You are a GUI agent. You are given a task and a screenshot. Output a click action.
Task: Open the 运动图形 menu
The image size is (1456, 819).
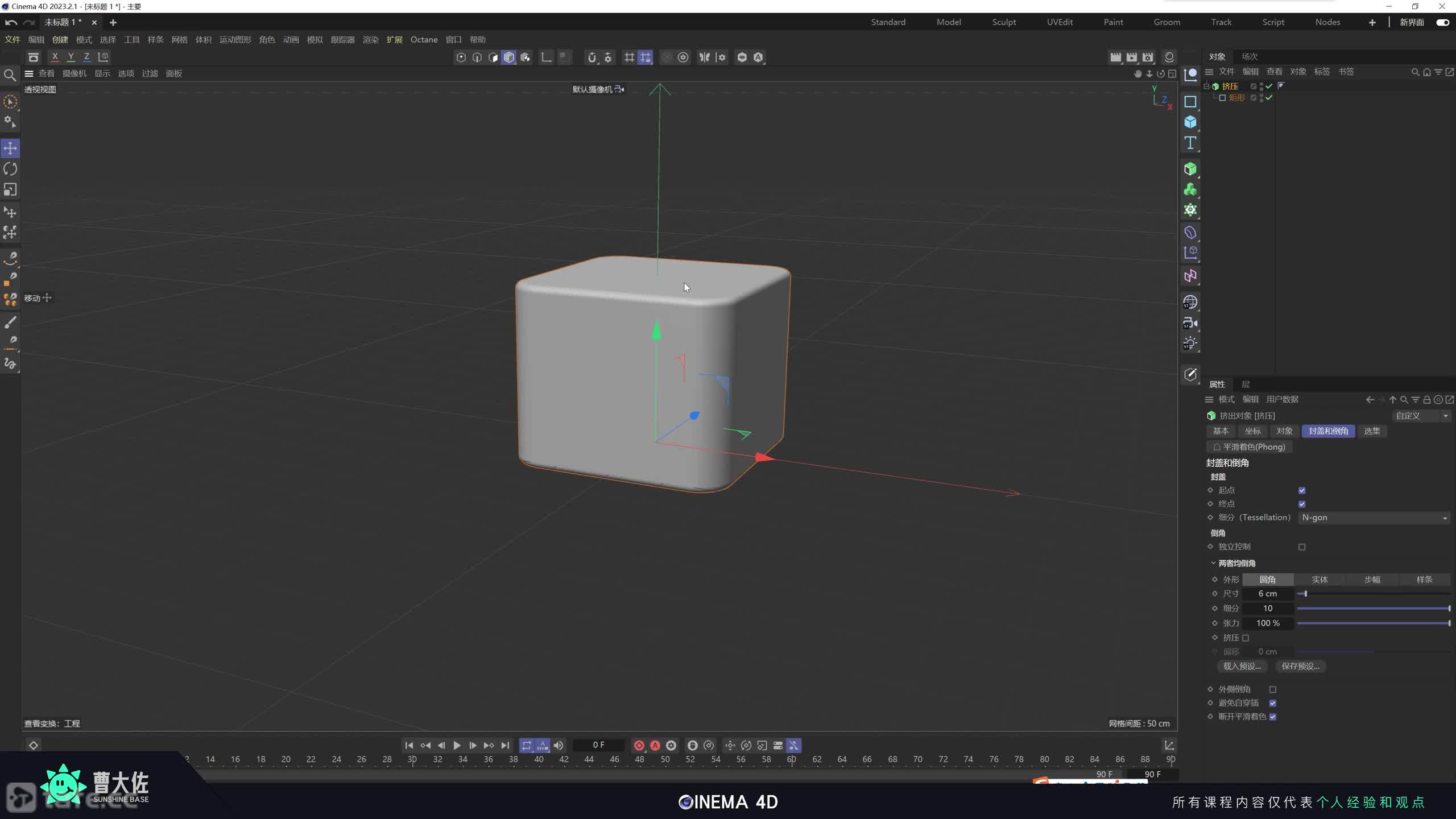235,40
